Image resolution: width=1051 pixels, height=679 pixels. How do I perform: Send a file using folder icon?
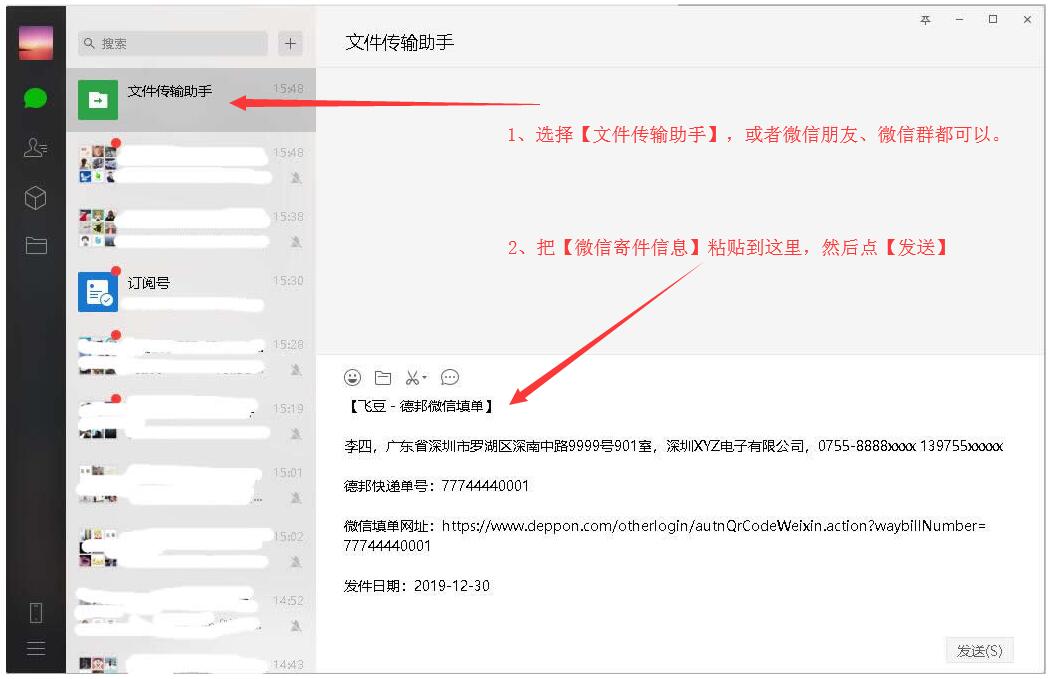tap(383, 378)
